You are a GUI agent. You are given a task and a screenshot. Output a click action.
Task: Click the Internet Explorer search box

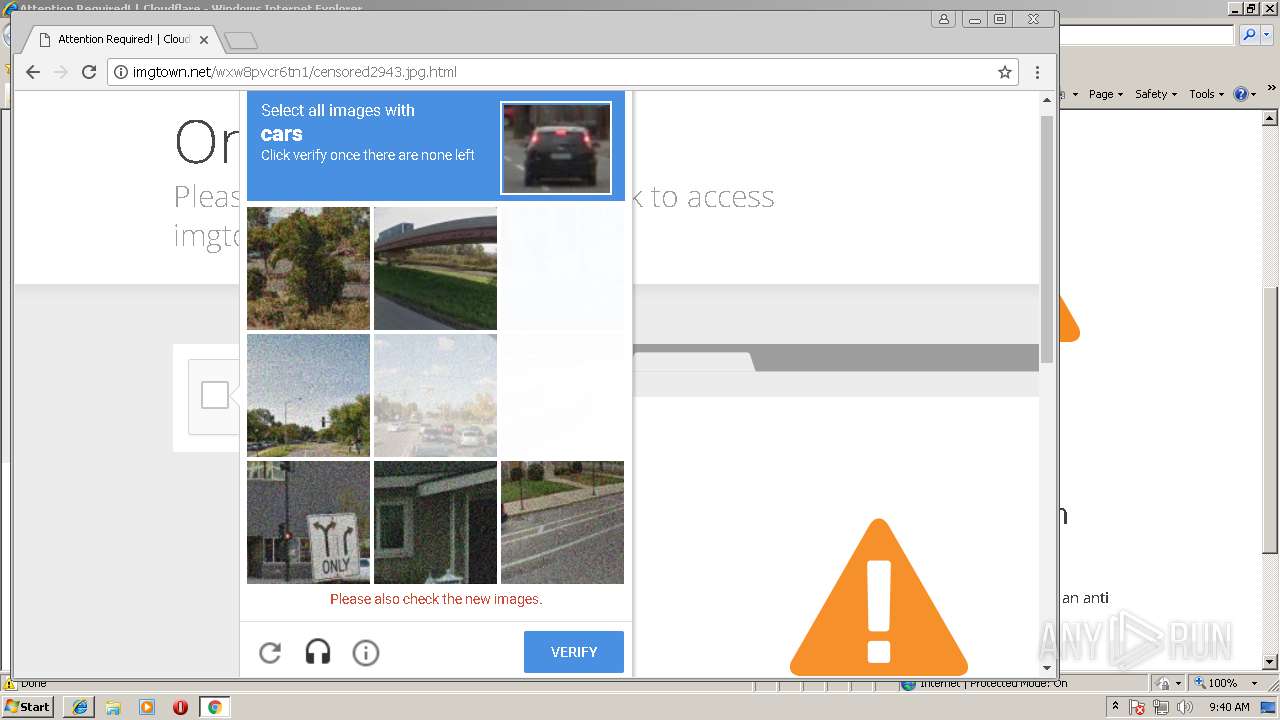(x=1147, y=35)
